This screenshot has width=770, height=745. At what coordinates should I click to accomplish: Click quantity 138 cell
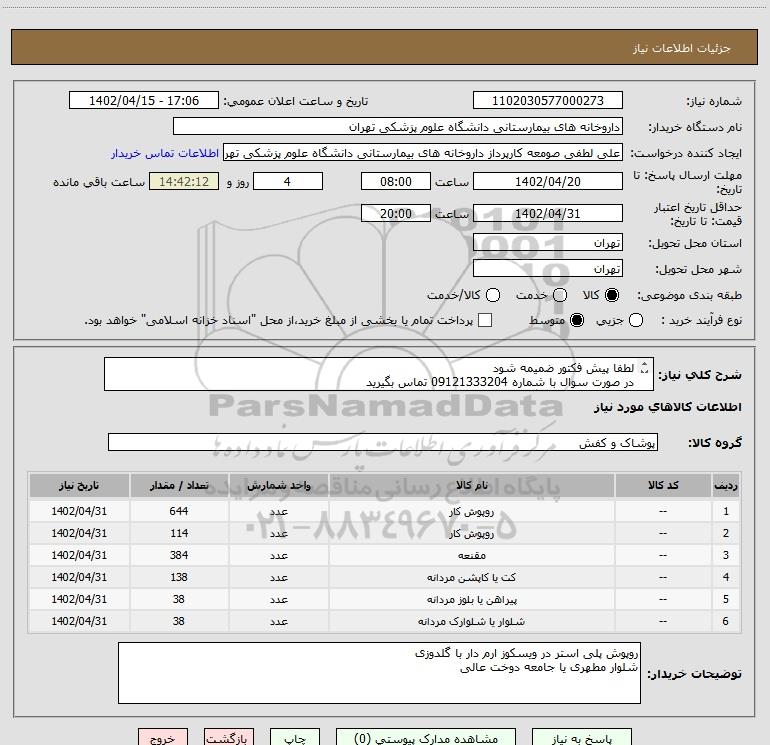(179, 578)
